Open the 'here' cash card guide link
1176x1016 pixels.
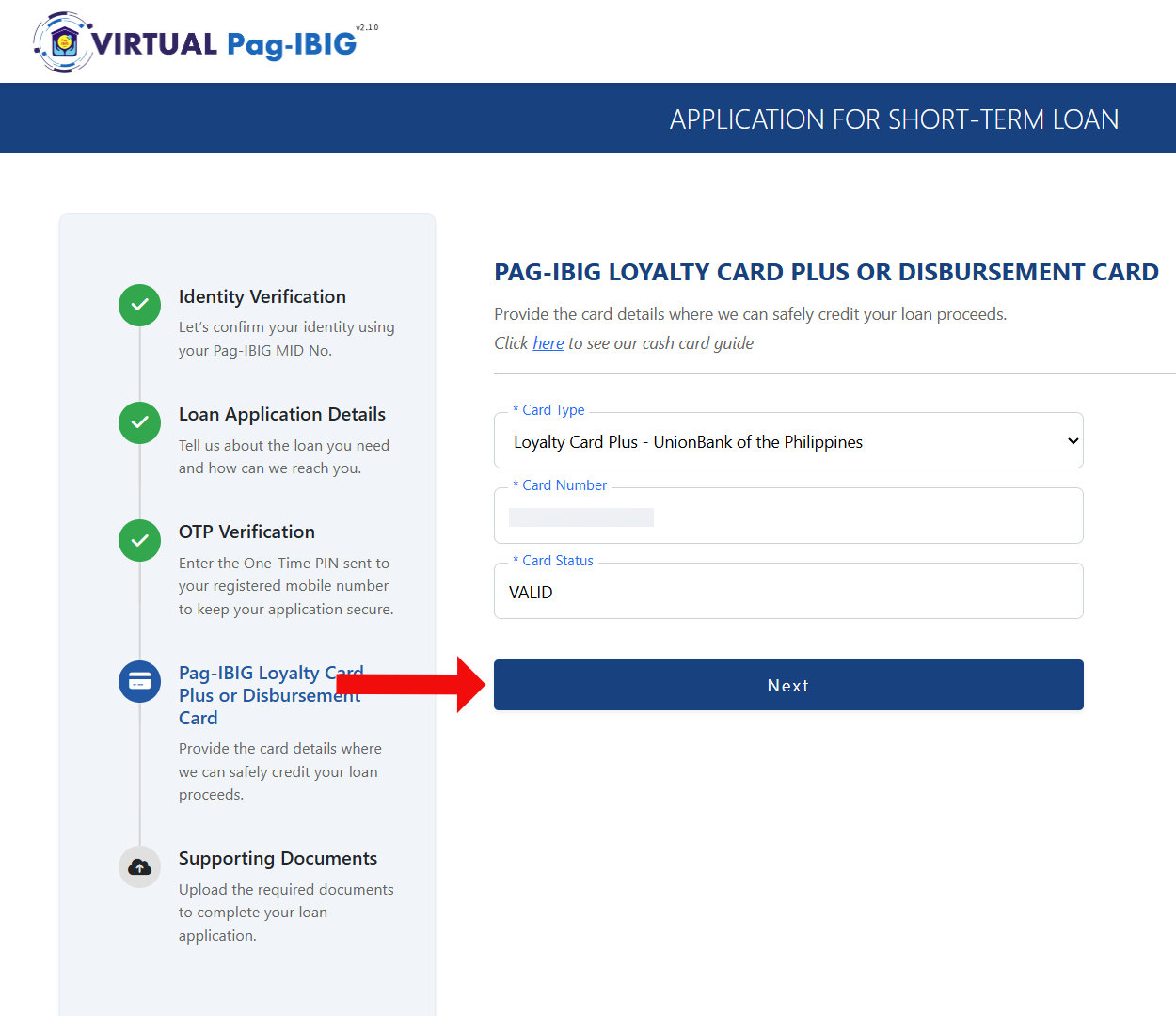548,343
